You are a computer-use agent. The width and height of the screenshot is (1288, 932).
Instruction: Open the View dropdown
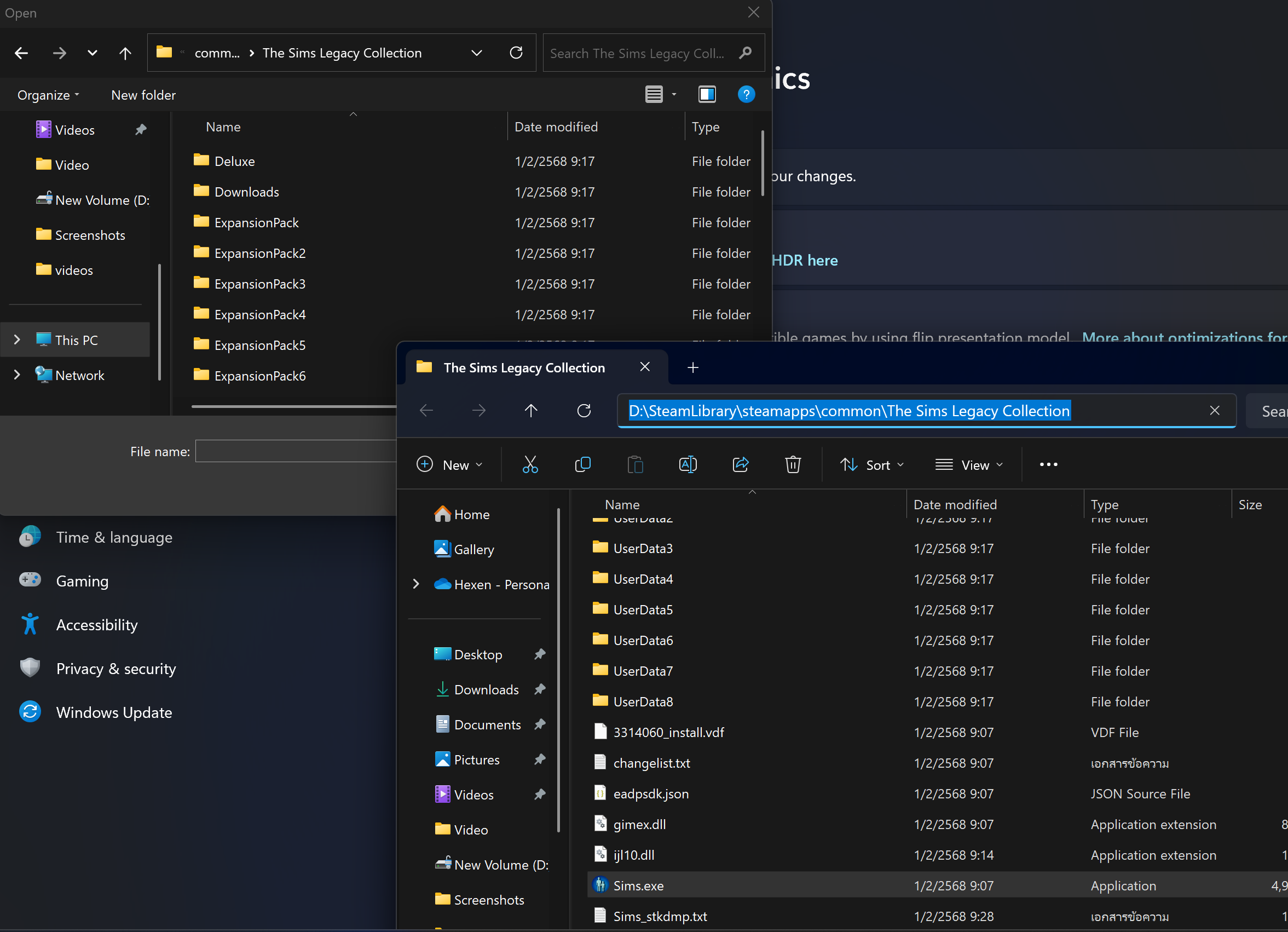click(969, 464)
